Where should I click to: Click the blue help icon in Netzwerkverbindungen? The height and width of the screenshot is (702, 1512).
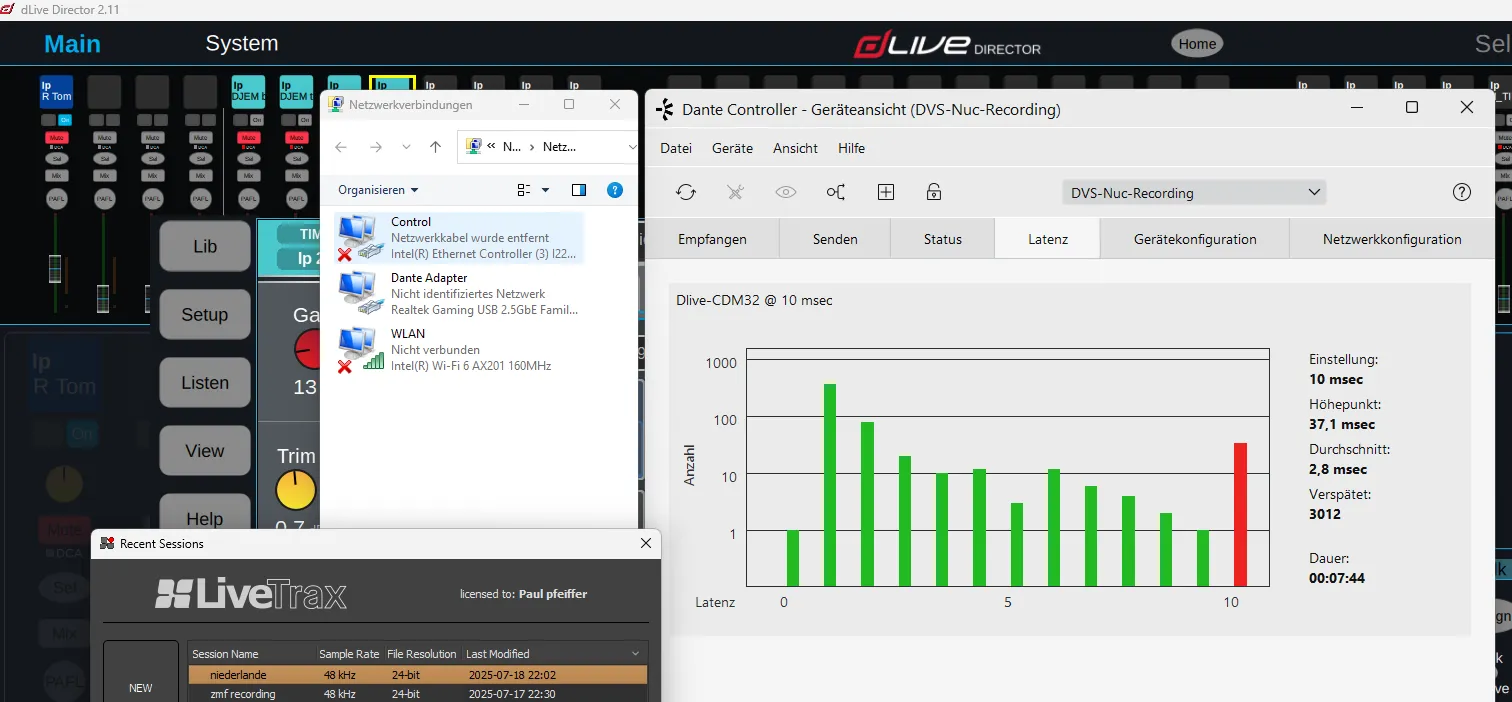615,190
